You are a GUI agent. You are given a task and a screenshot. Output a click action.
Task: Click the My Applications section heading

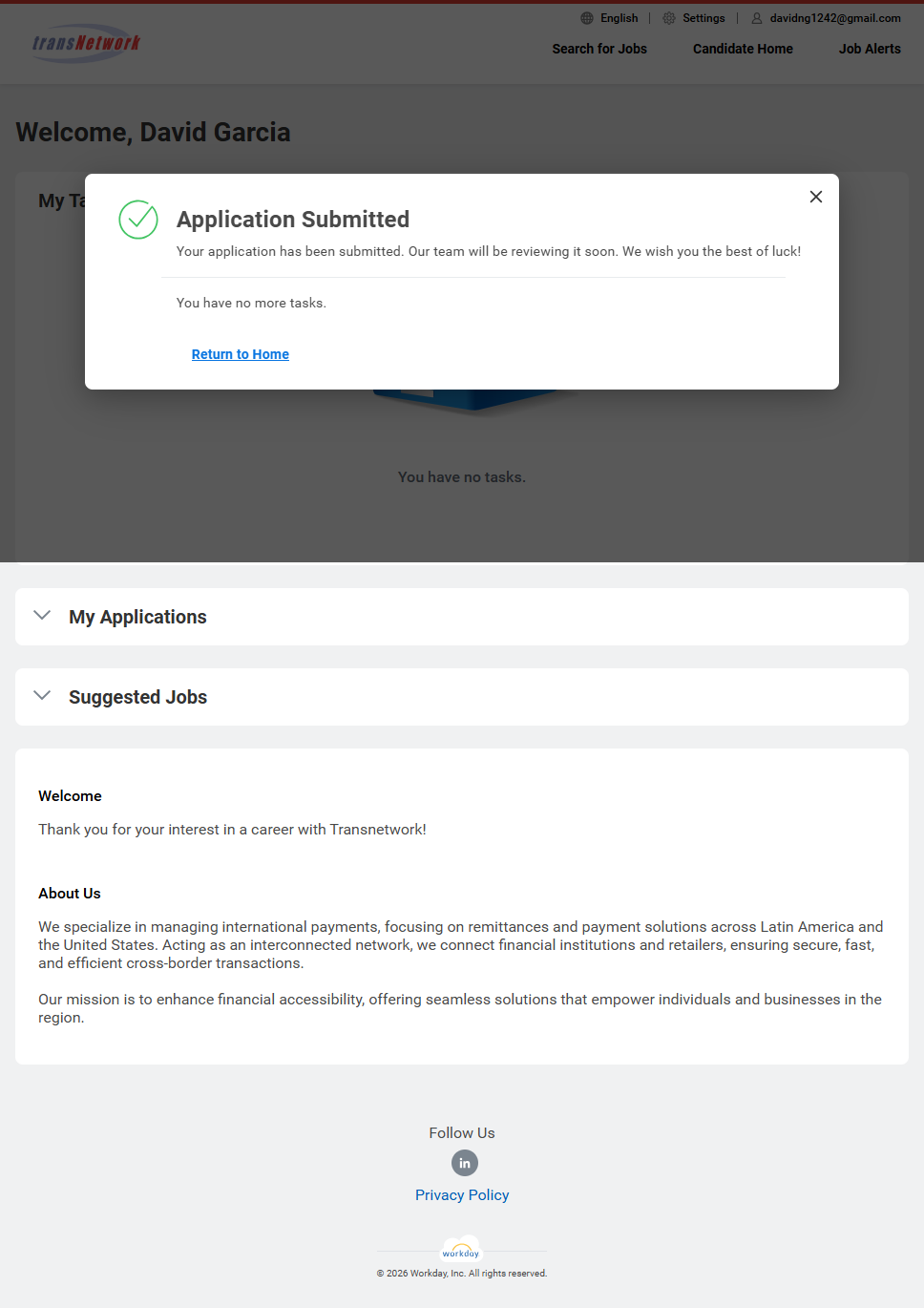click(137, 617)
